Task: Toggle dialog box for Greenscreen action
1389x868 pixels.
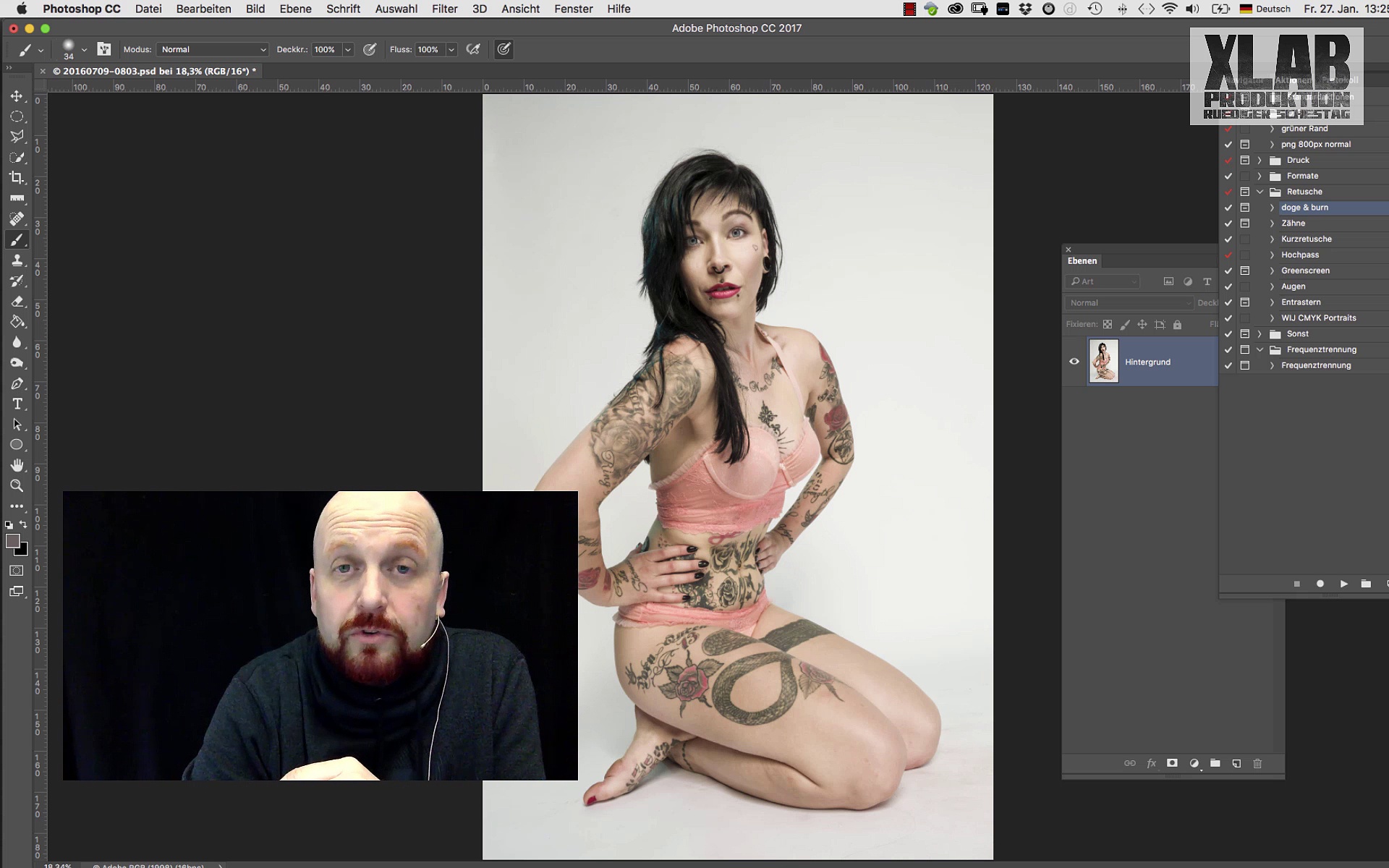Action: pos(1245,271)
